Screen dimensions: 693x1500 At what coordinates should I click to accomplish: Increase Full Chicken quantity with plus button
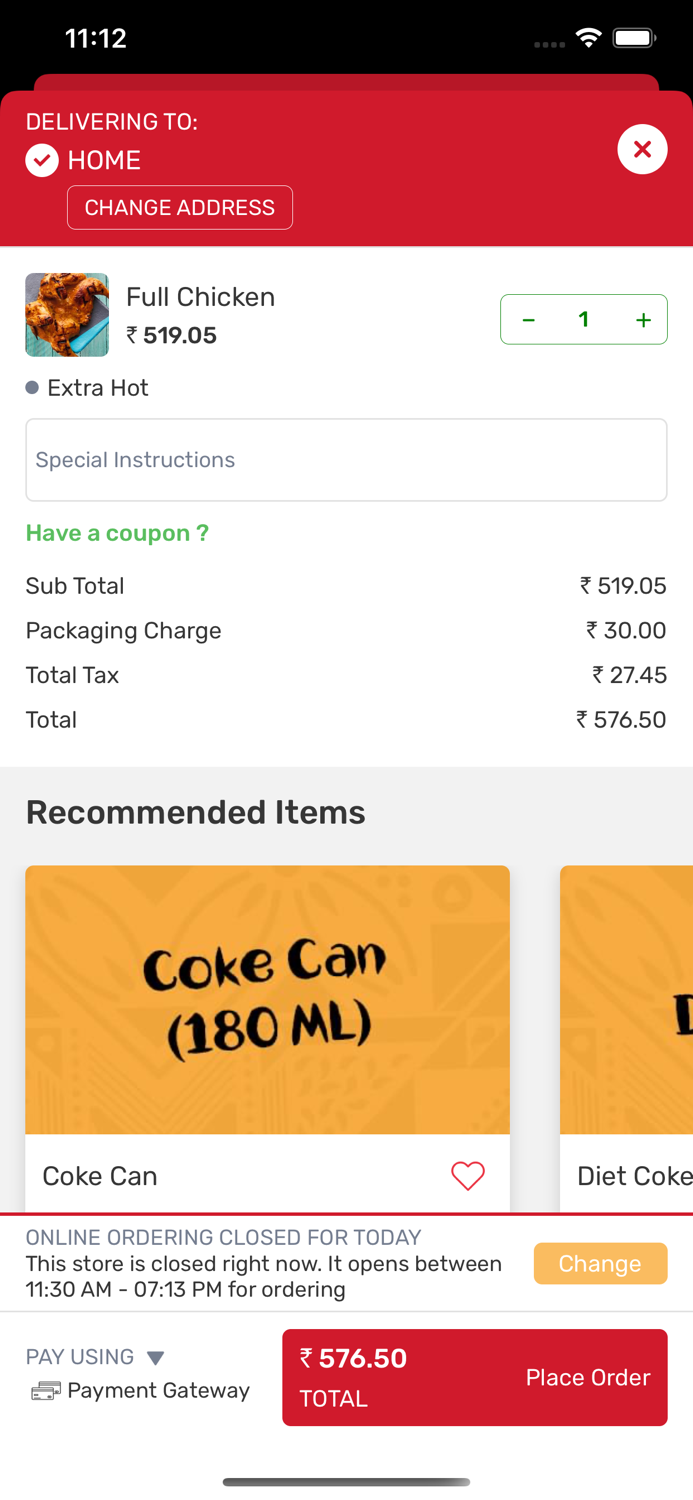click(x=642, y=320)
